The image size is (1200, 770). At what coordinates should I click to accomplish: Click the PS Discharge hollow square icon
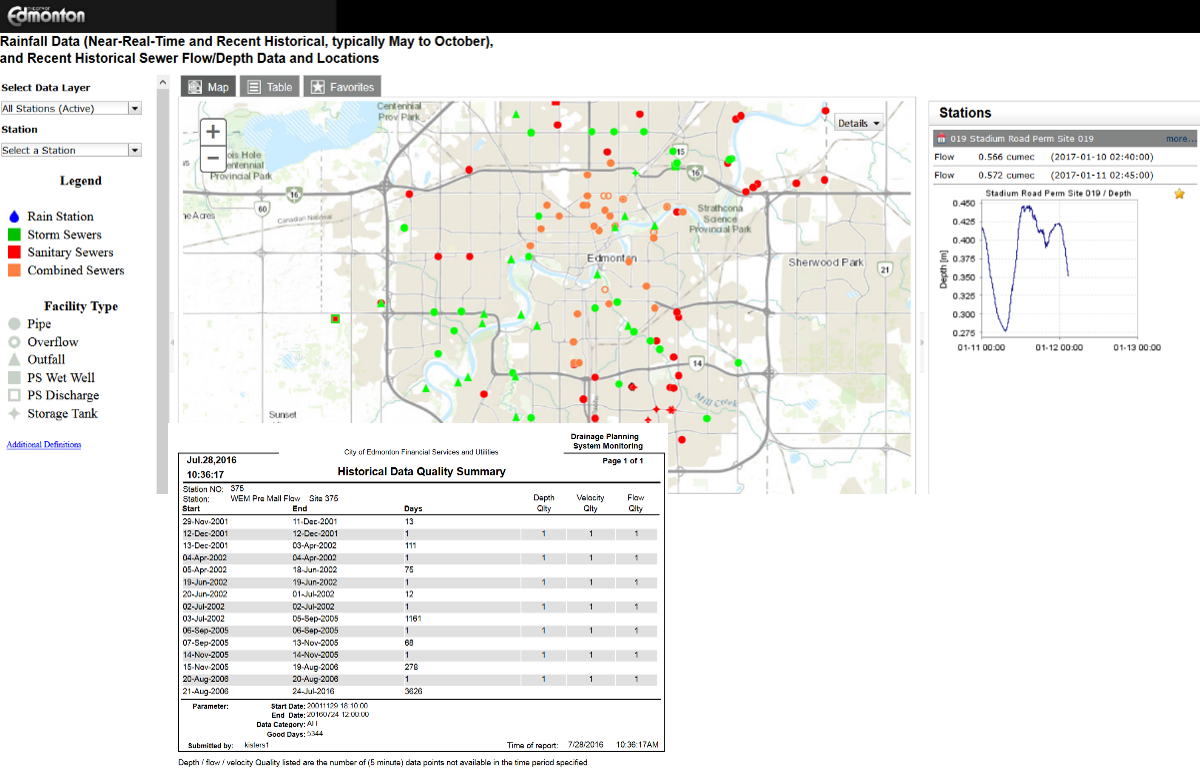(x=13, y=396)
